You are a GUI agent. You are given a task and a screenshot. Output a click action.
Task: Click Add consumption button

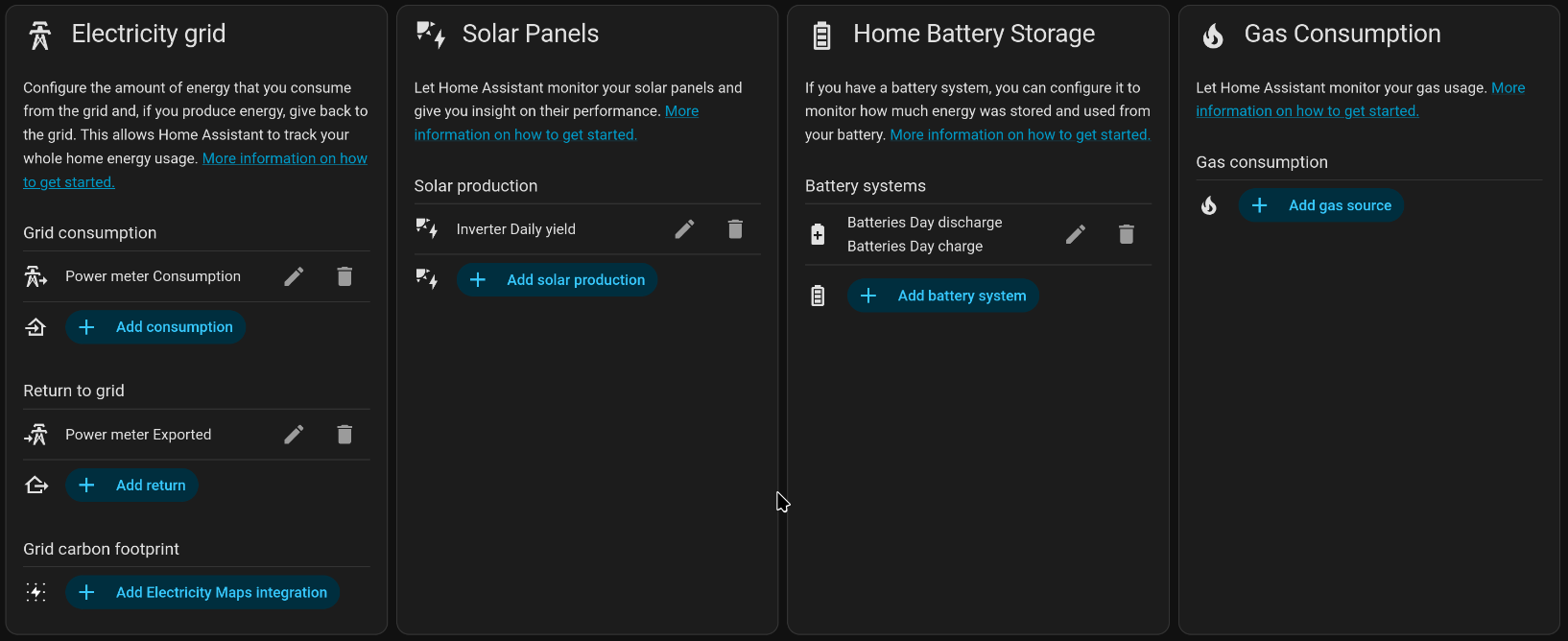click(155, 327)
